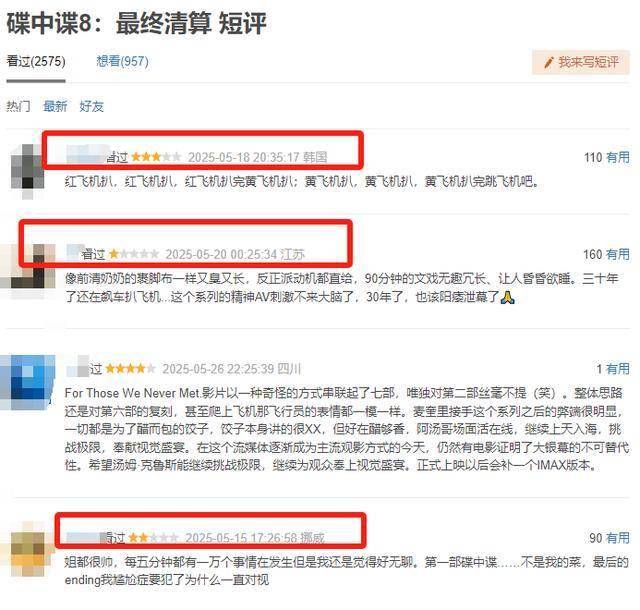Screen dimensions: 640x610
Task: Sort reviews by 热门
Action: 18,106
